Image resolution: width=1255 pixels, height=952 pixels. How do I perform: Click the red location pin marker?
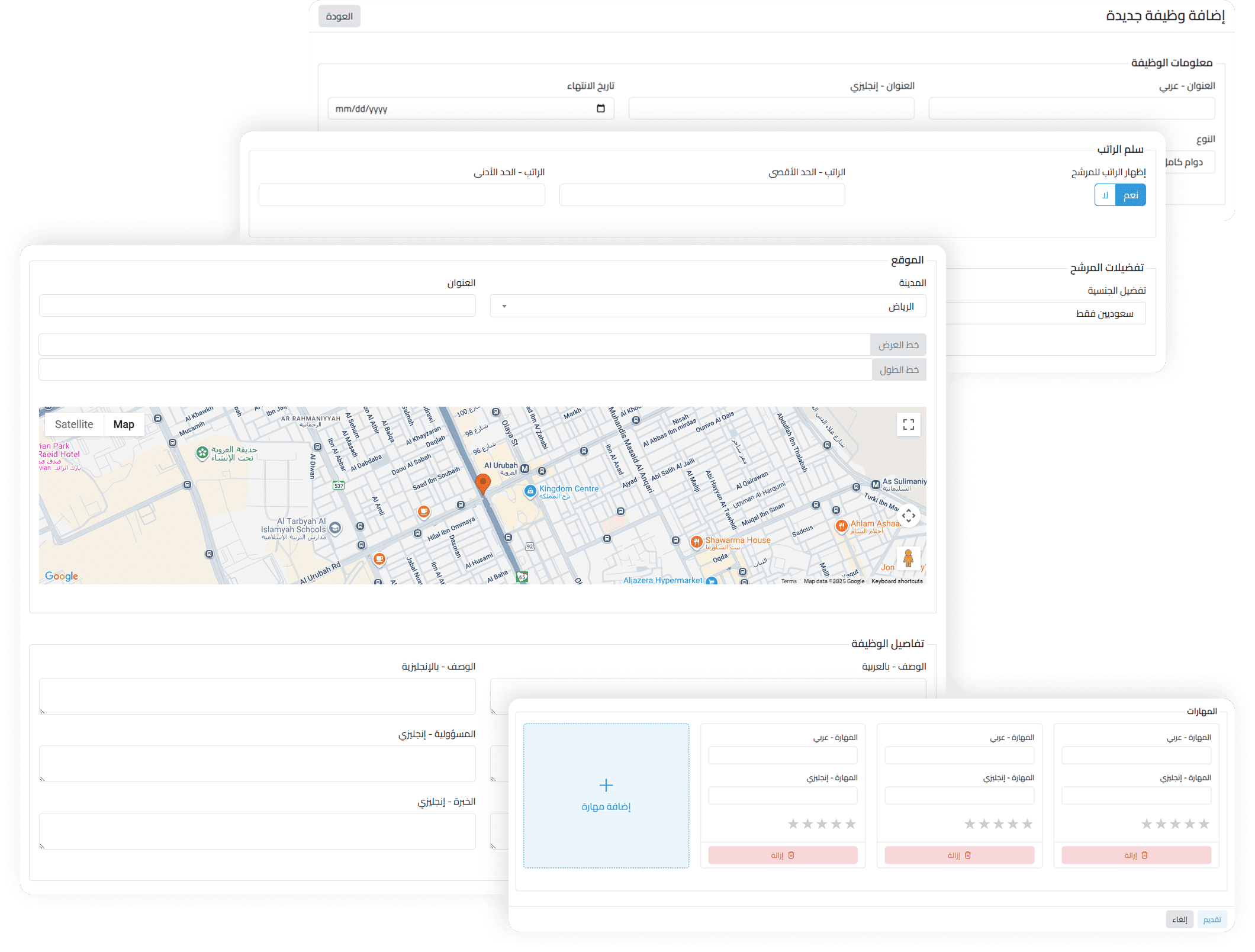point(483,483)
